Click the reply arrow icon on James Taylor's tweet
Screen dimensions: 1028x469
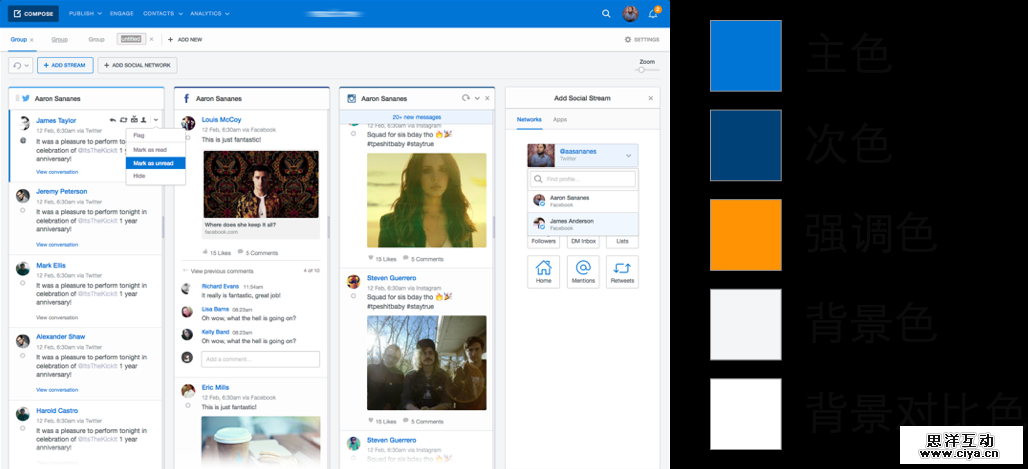coord(112,120)
